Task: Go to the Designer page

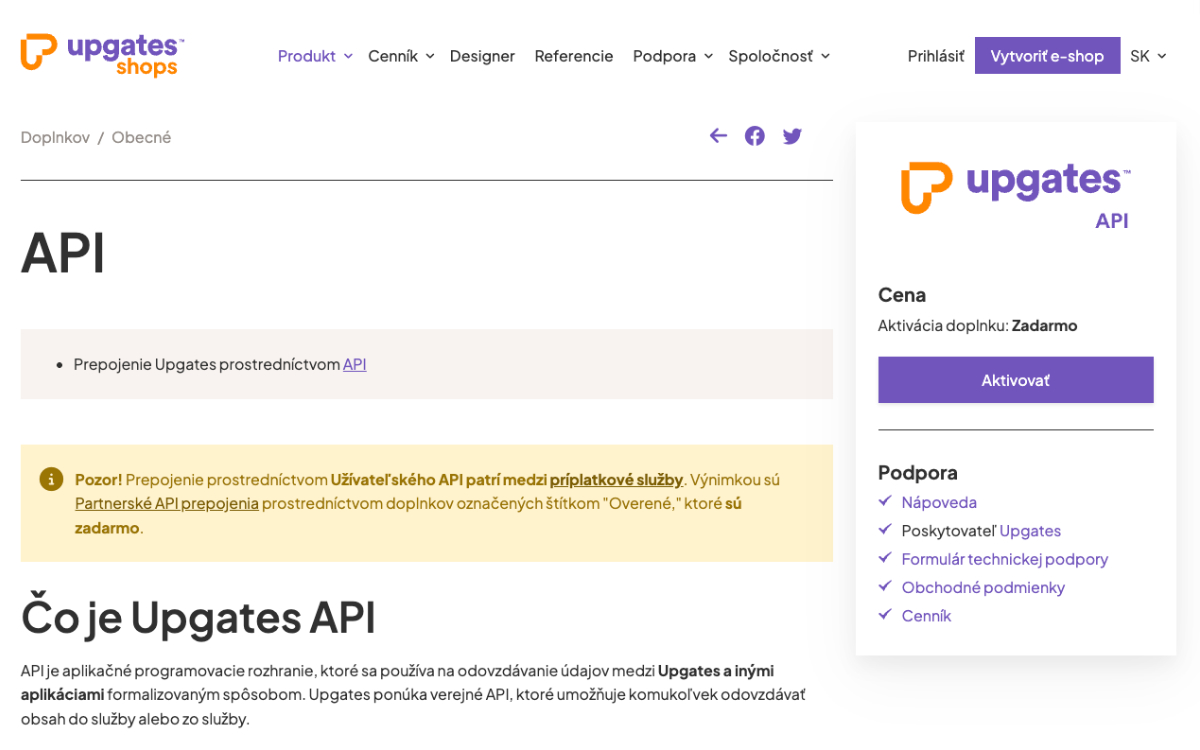Action: click(x=482, y=56)
